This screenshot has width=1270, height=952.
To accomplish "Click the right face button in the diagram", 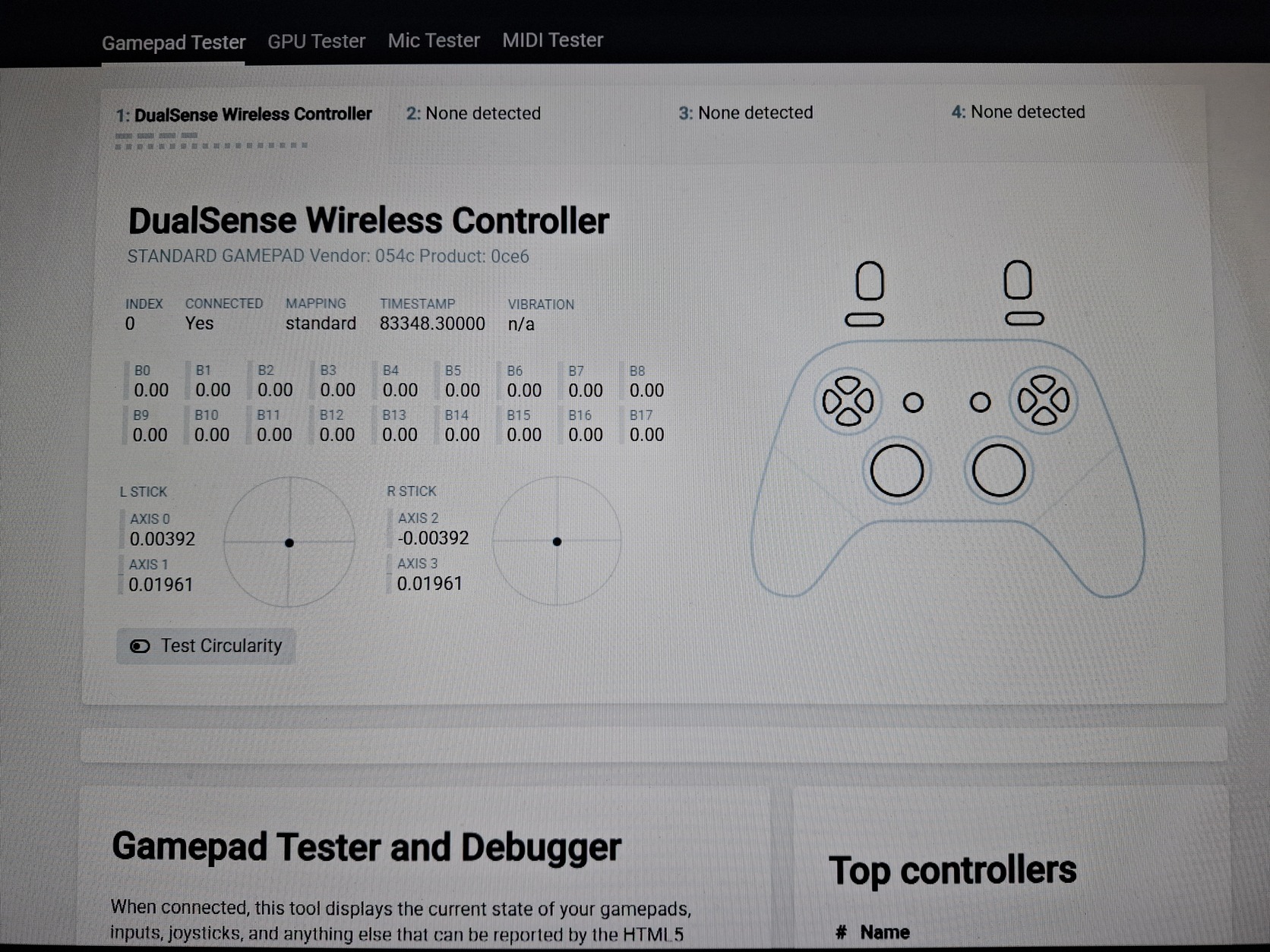I will 1060,399.
